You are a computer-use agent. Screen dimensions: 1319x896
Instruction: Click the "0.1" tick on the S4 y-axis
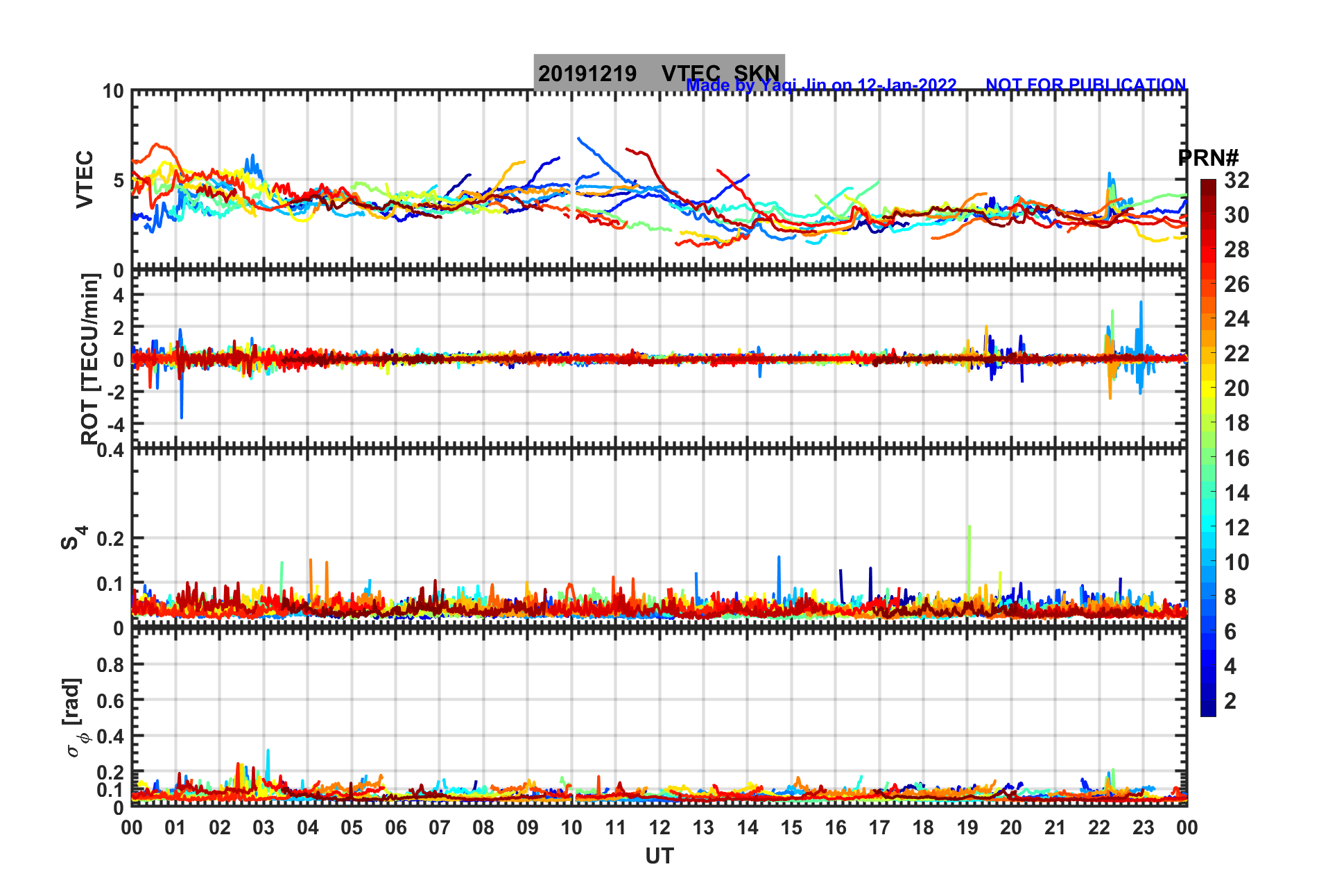click(110, 584)
